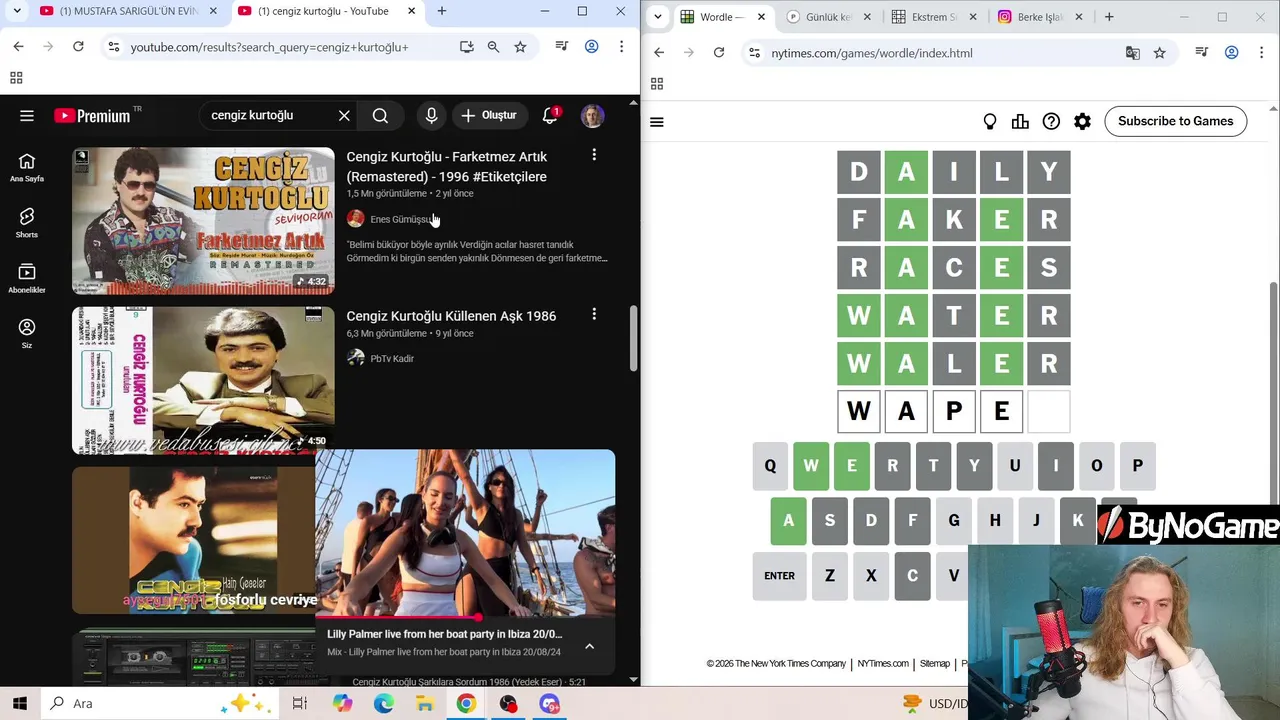1280x720 pixels.
Task: Open Wordle help question mark icon
Action: click(1051, 122)
